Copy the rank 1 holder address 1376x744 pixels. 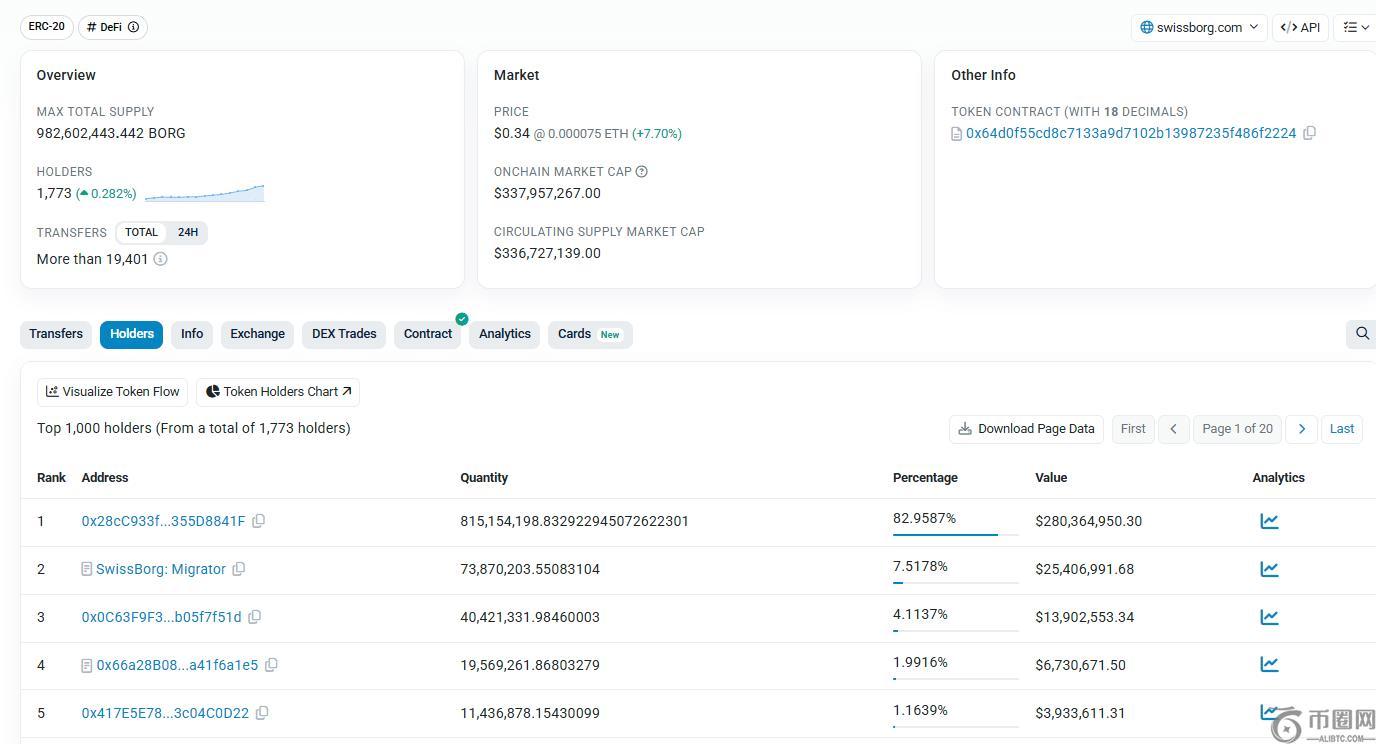tap(259, 521)
